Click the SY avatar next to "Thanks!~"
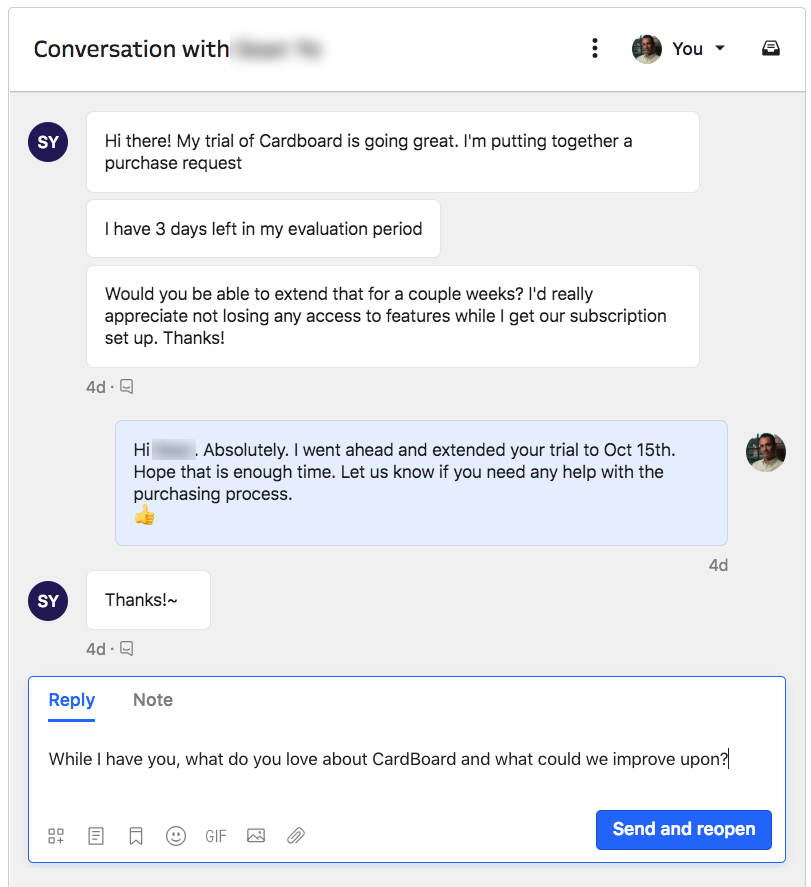Screen dimensions: 811x887 [48, 601]
